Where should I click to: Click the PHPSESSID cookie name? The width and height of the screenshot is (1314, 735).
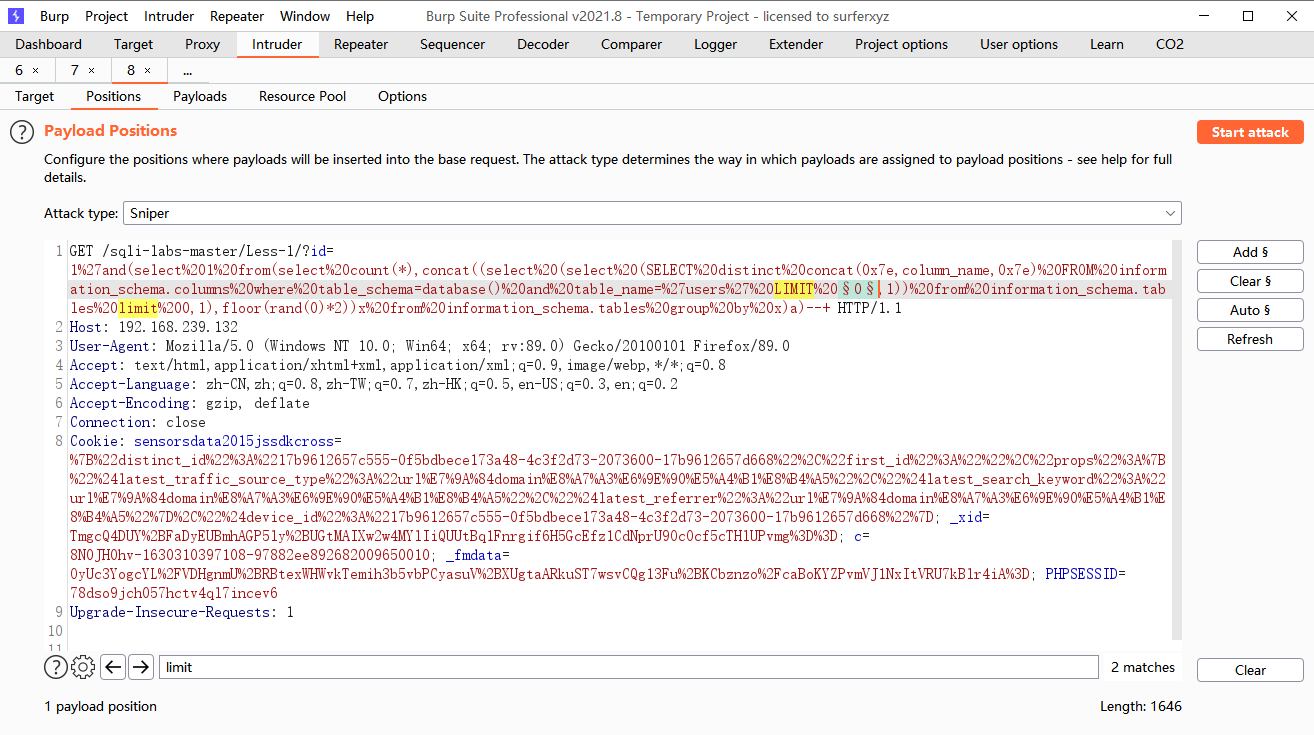point(1081,574)
